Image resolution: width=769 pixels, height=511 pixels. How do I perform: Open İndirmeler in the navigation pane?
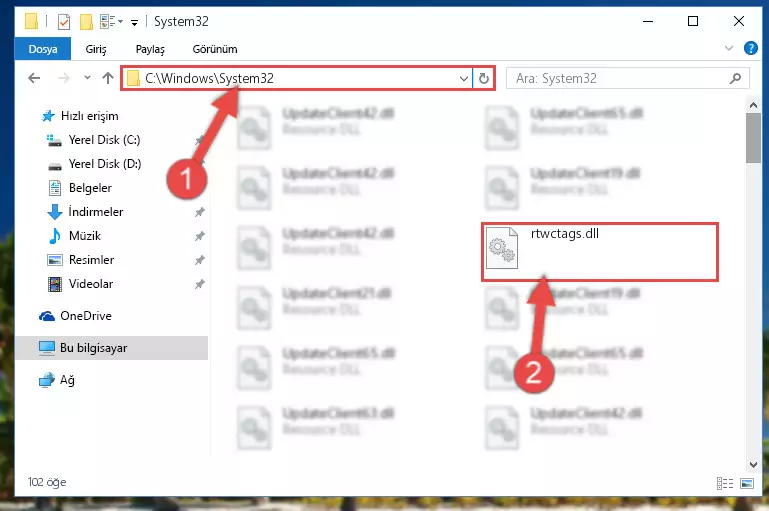click(96, 212)
